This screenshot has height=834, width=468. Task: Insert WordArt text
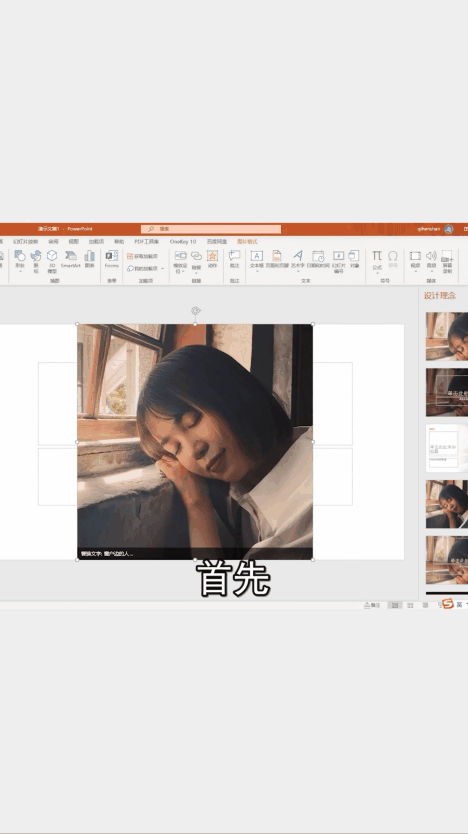click(298, 260)
